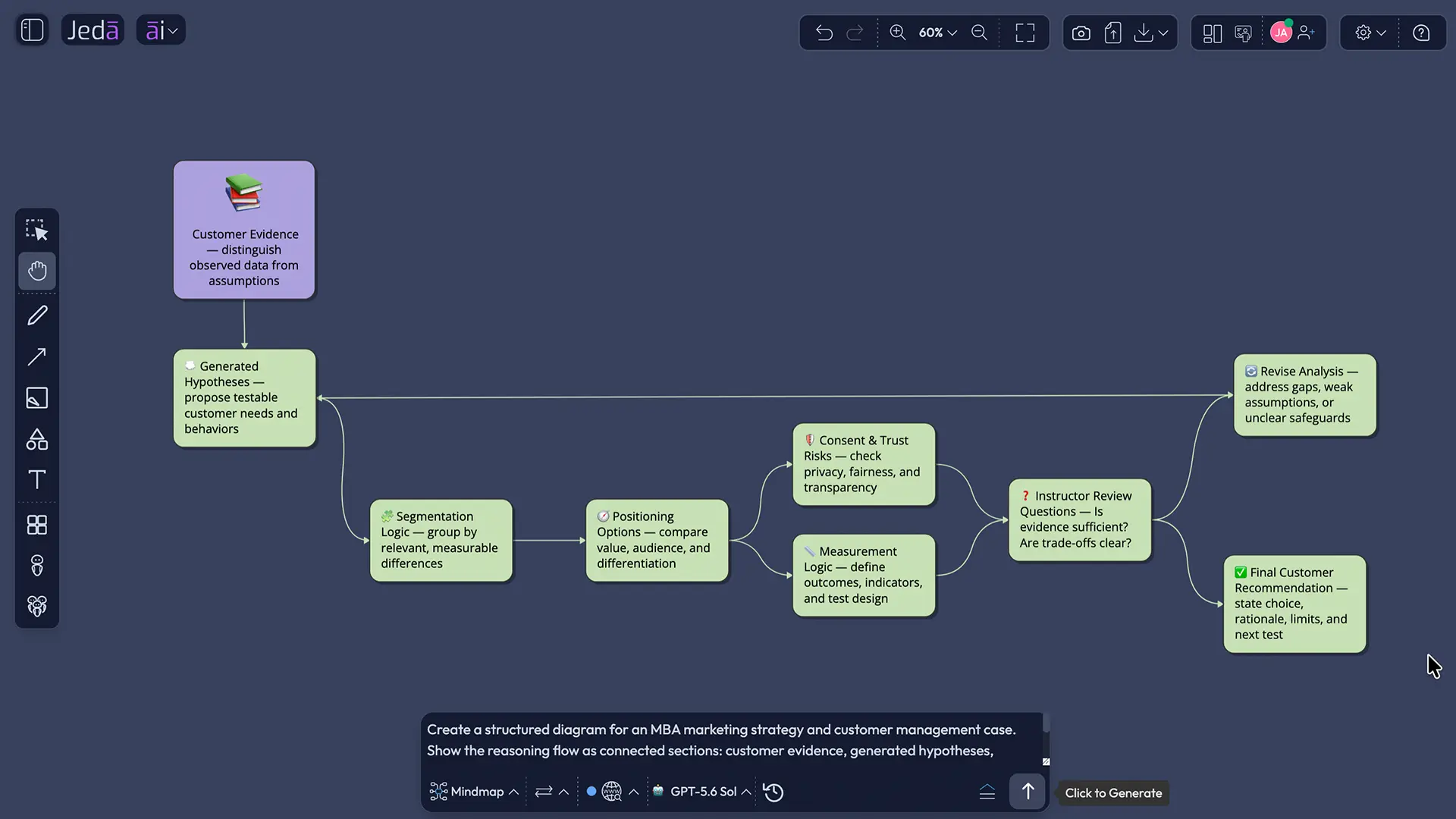Image resolution: width=1456 pixels, height=819 pixels.
Task: Open the templates grid tool
Action: tap(37, 525)
